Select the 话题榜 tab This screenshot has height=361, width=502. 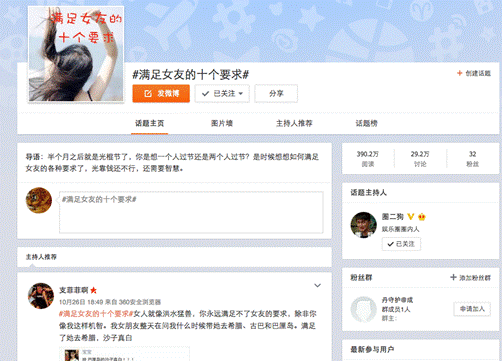coord(366,123)
